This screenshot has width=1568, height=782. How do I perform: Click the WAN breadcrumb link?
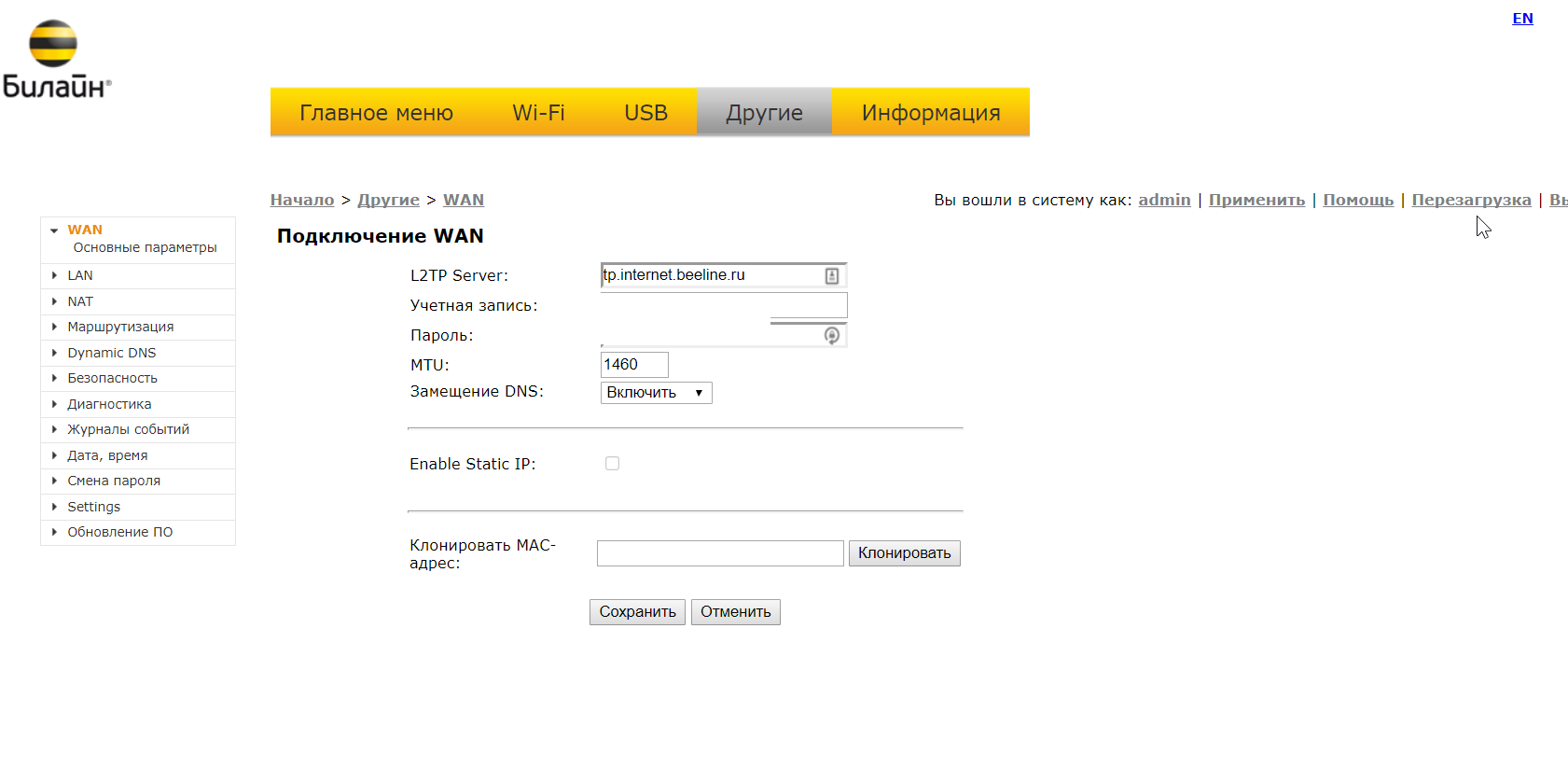point(464,200)
